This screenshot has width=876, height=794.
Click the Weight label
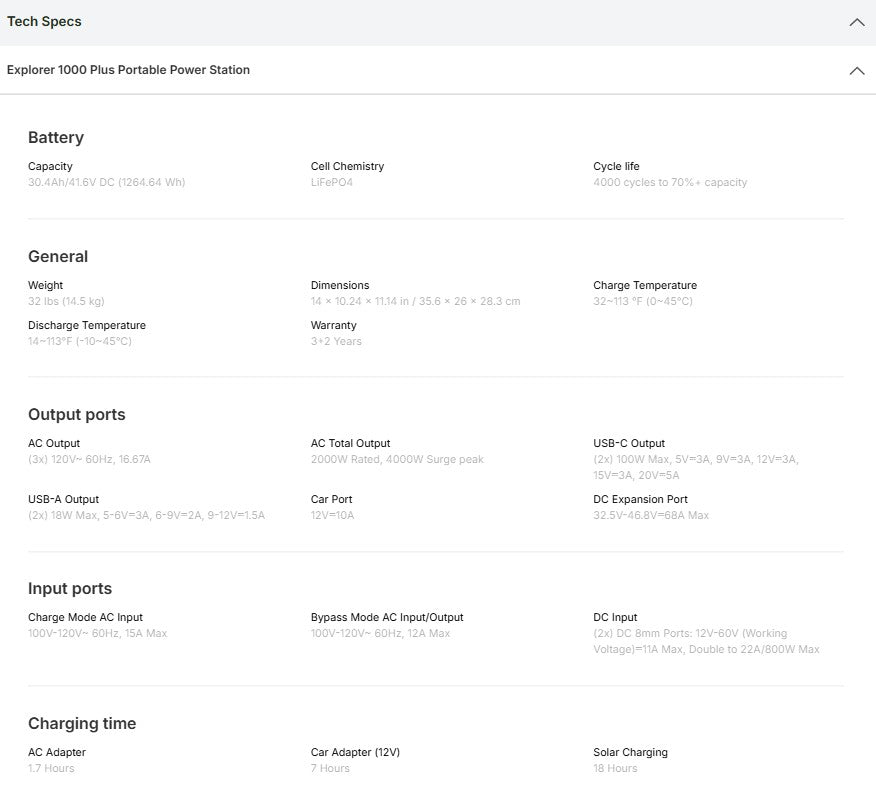pyautogui.click(x=45, y=286)
